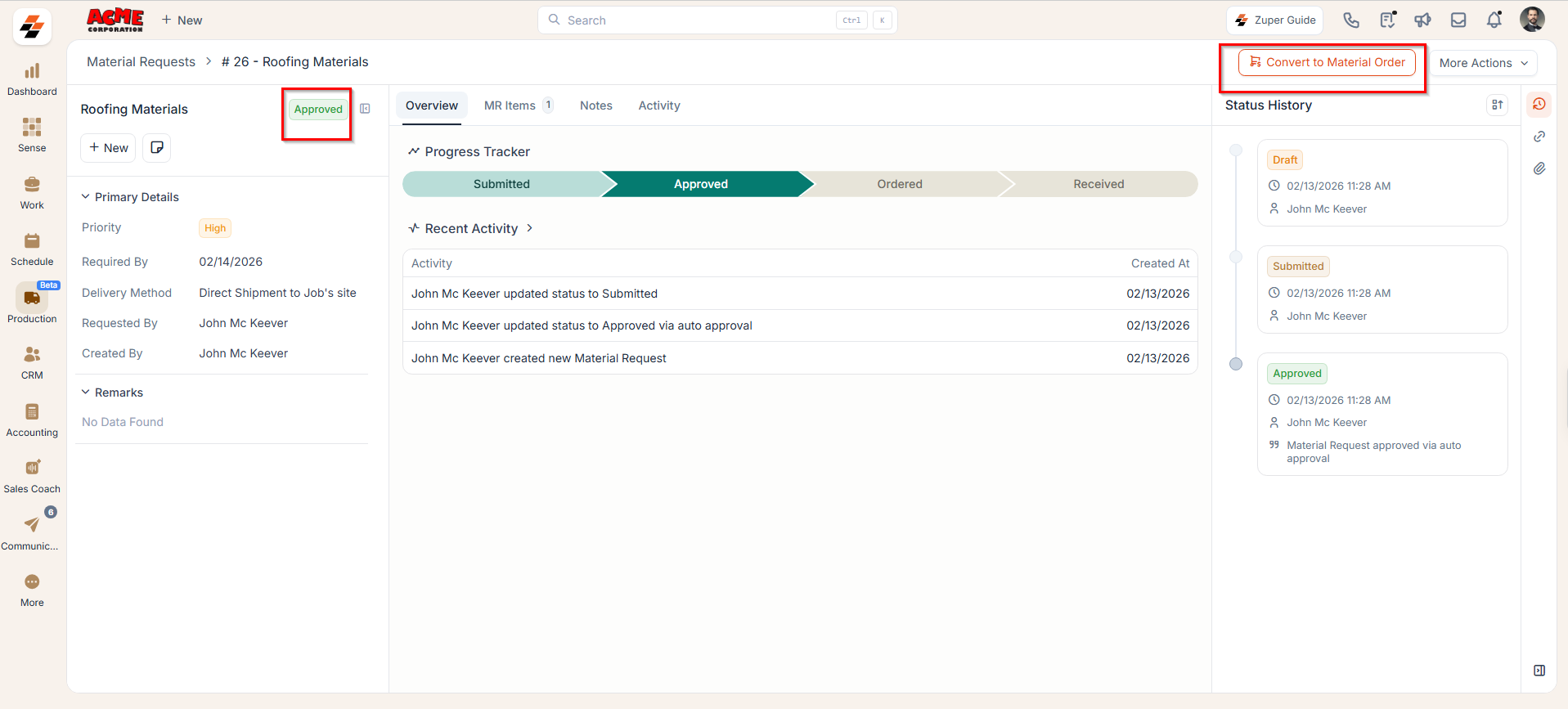
Task: Open Sales Coach in sidebar
Action: 32,477
